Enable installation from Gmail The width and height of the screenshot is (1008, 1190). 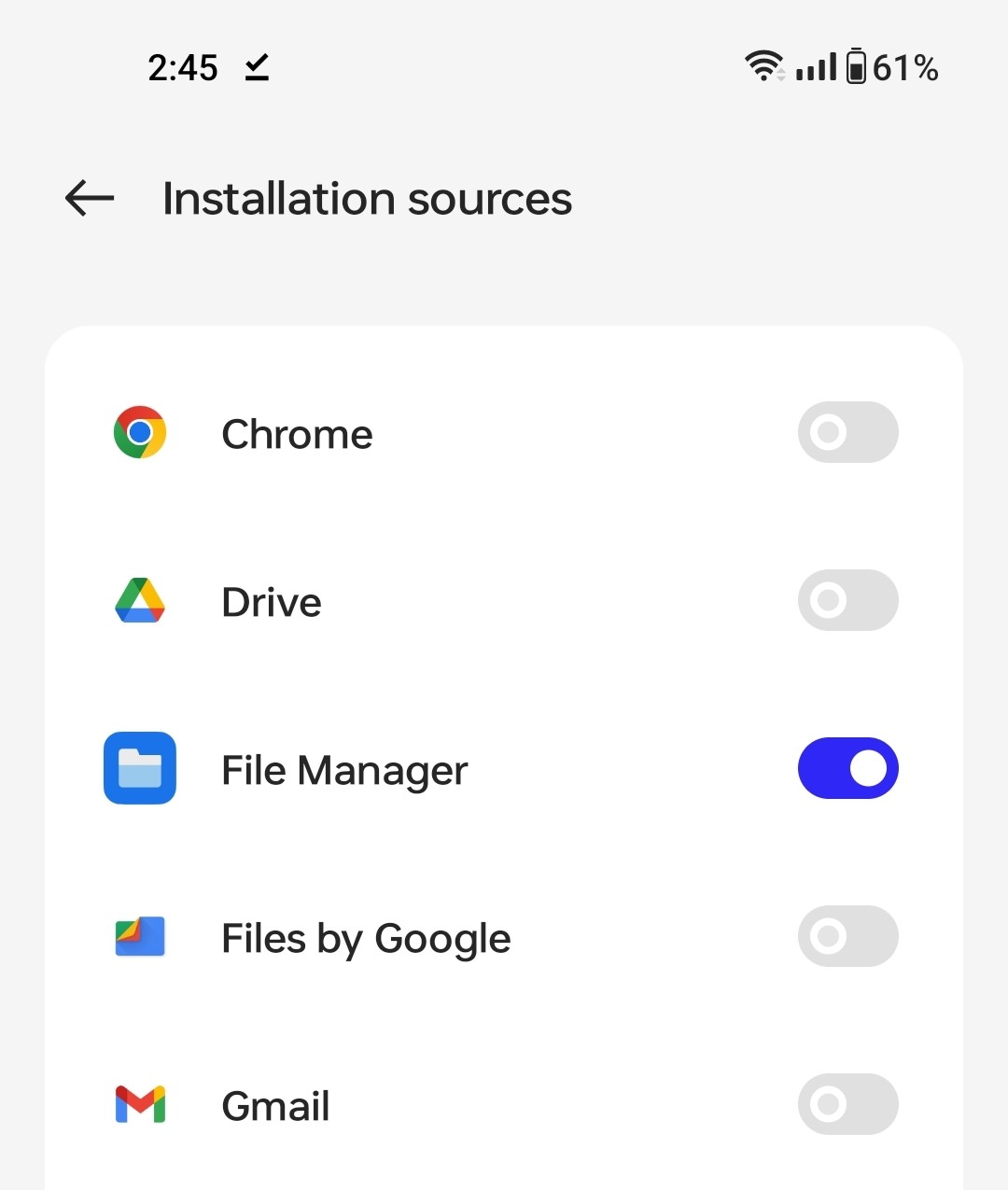pyautogui.click(x=847, y=1104)
